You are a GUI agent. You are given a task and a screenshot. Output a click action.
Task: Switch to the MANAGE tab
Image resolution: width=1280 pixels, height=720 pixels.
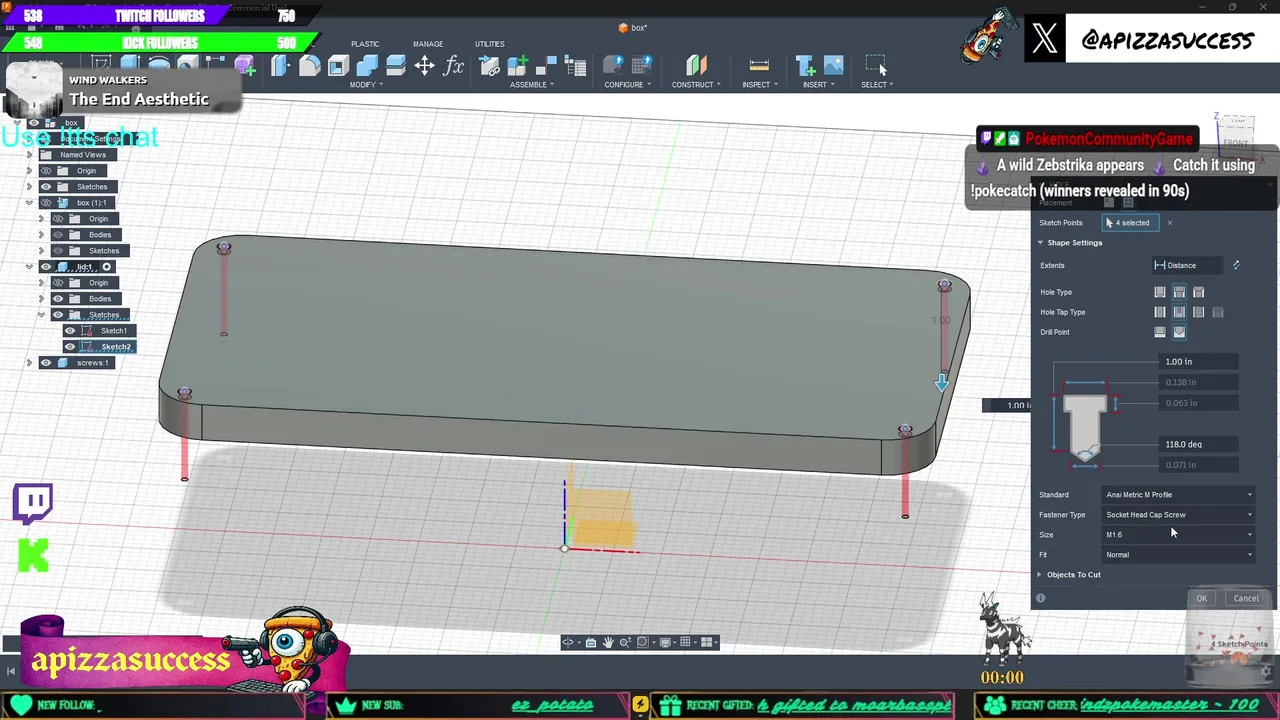click(428, 44)
